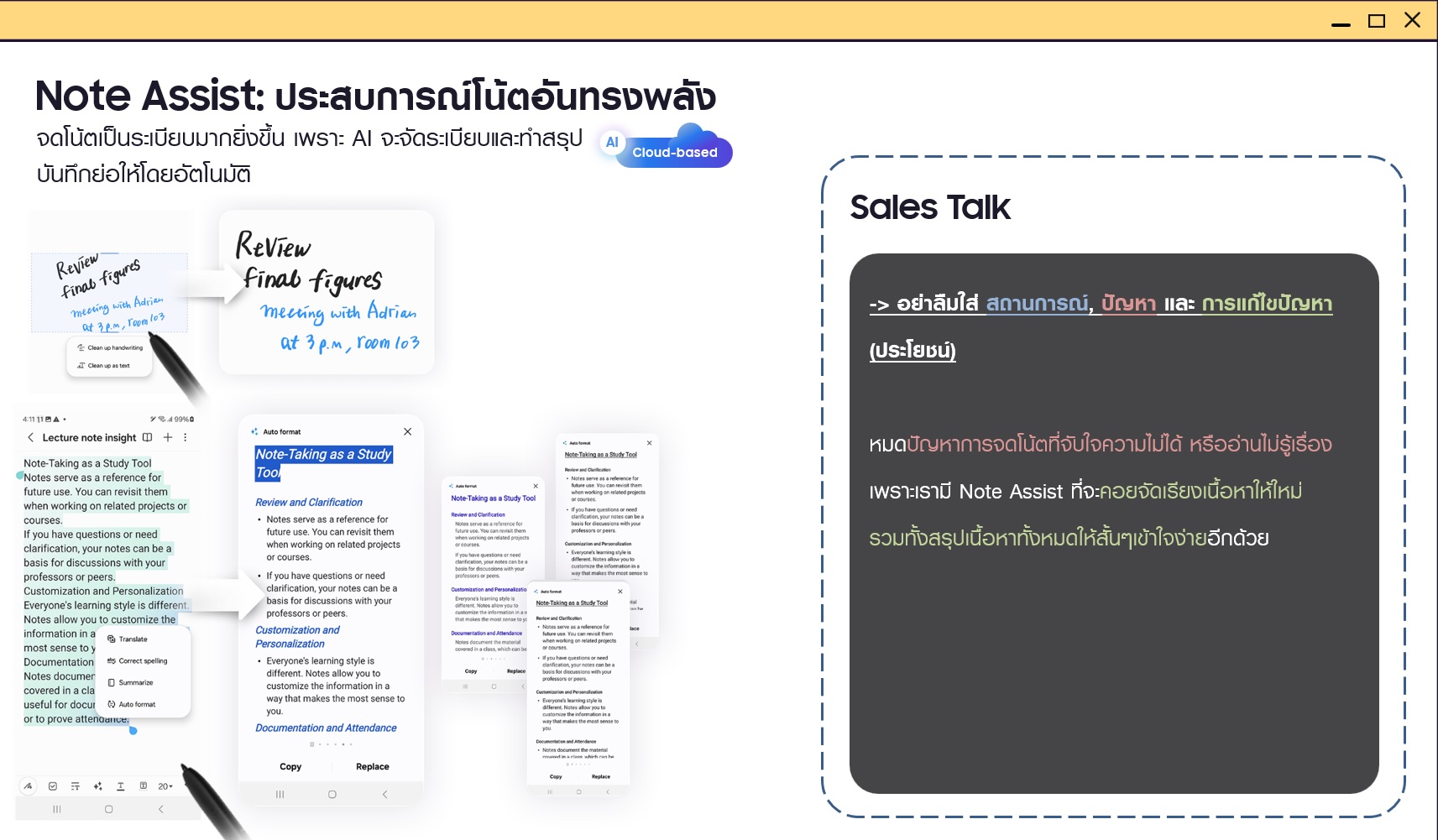1438x840 pixels.
Task: Open the three-dot more options menu in Lecture note
Action: click(x=186, y=437)
